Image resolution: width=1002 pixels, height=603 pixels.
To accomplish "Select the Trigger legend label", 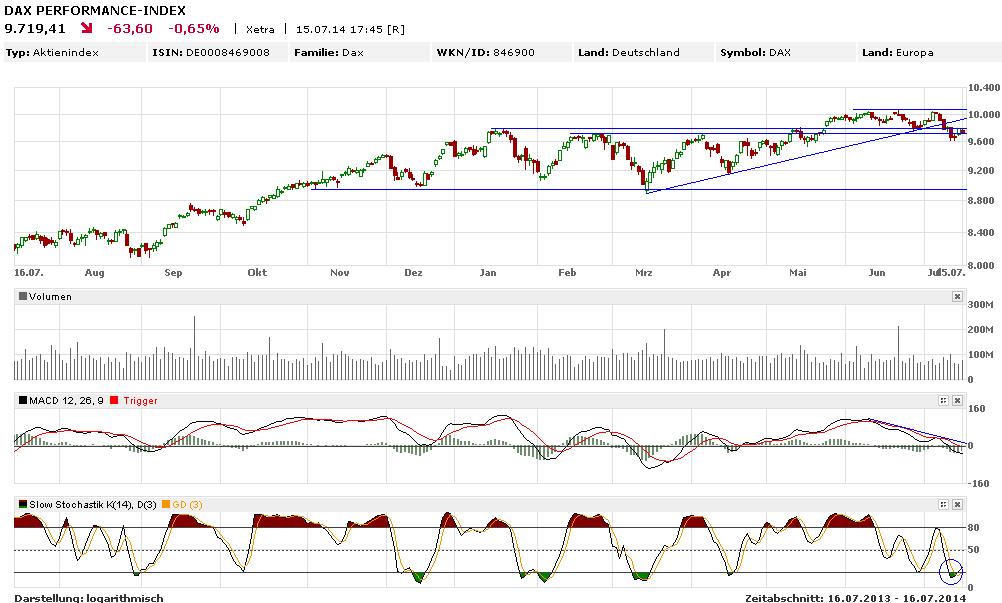I will [140, 401].
